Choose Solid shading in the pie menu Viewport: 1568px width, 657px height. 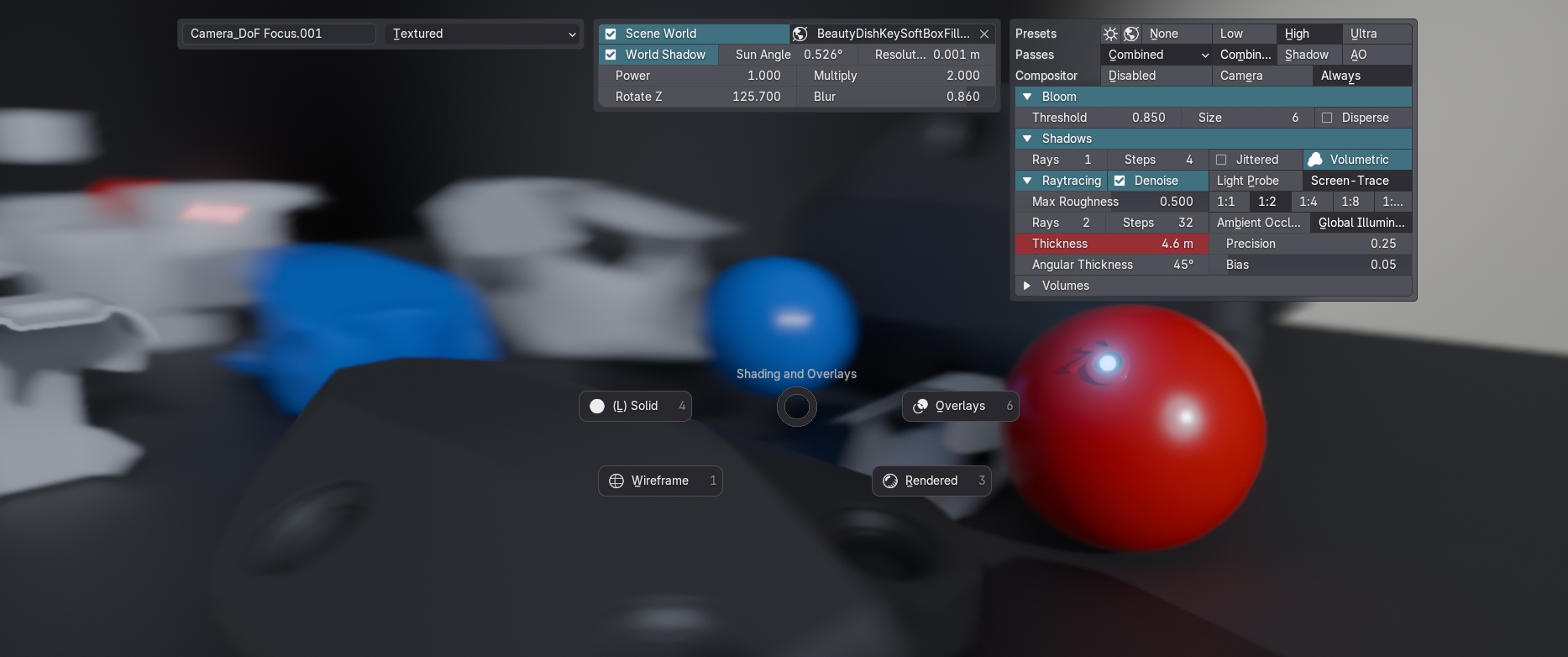coord(635,406)
